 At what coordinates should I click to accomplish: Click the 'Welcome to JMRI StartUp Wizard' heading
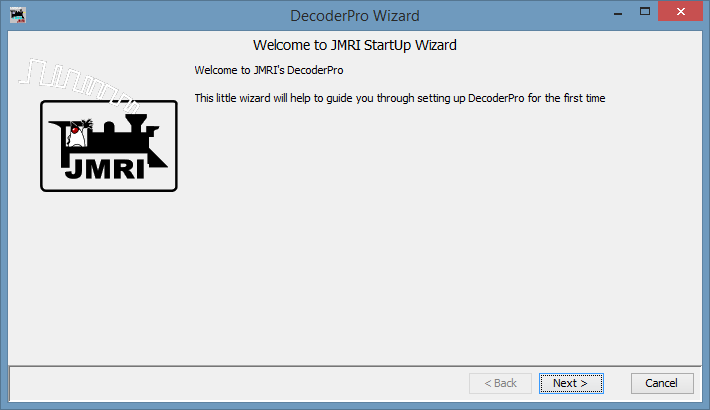355,45
